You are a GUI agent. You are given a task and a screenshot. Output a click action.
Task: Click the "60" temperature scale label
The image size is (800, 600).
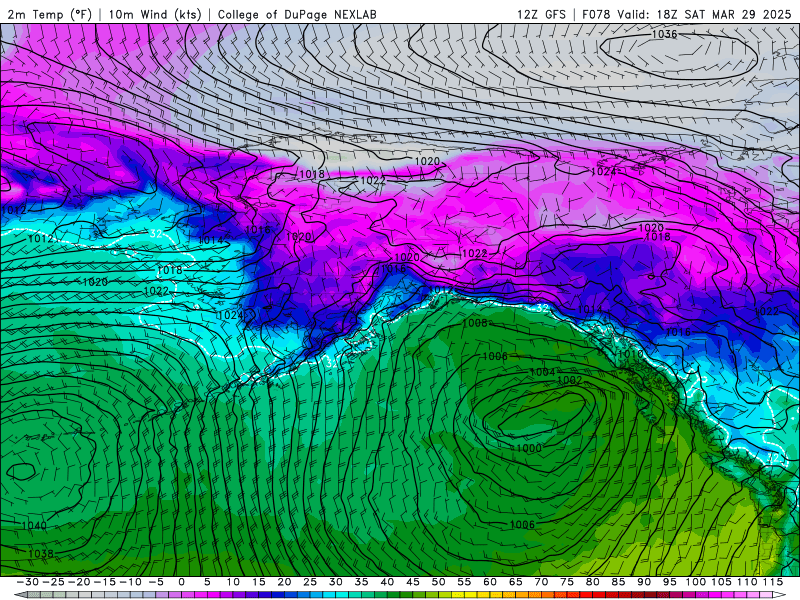coord(490,582)
